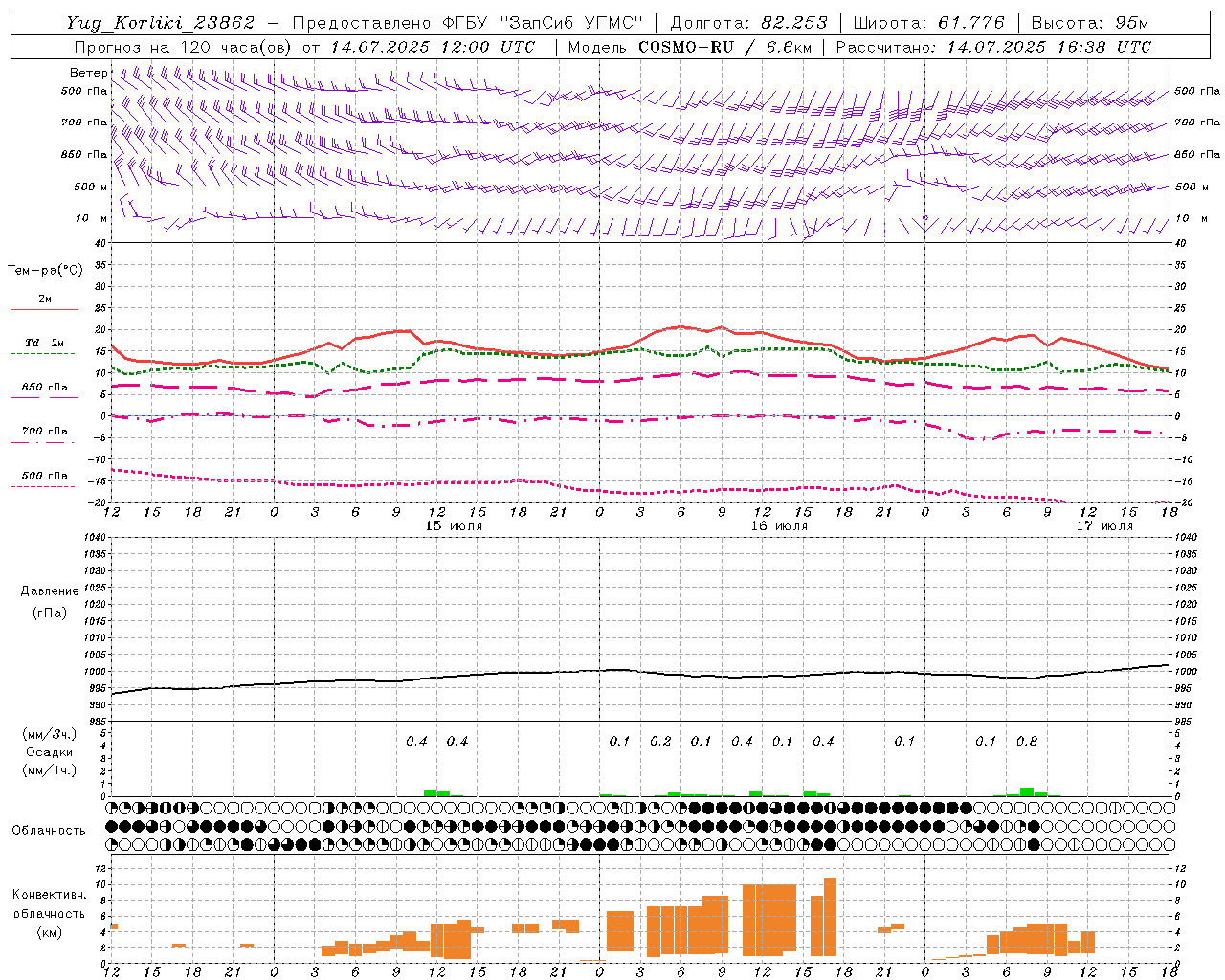Viewport: 1225px width, 980px height.
Task: Click the station title Yug_Korliki_23862
Action: pos(161,23)
